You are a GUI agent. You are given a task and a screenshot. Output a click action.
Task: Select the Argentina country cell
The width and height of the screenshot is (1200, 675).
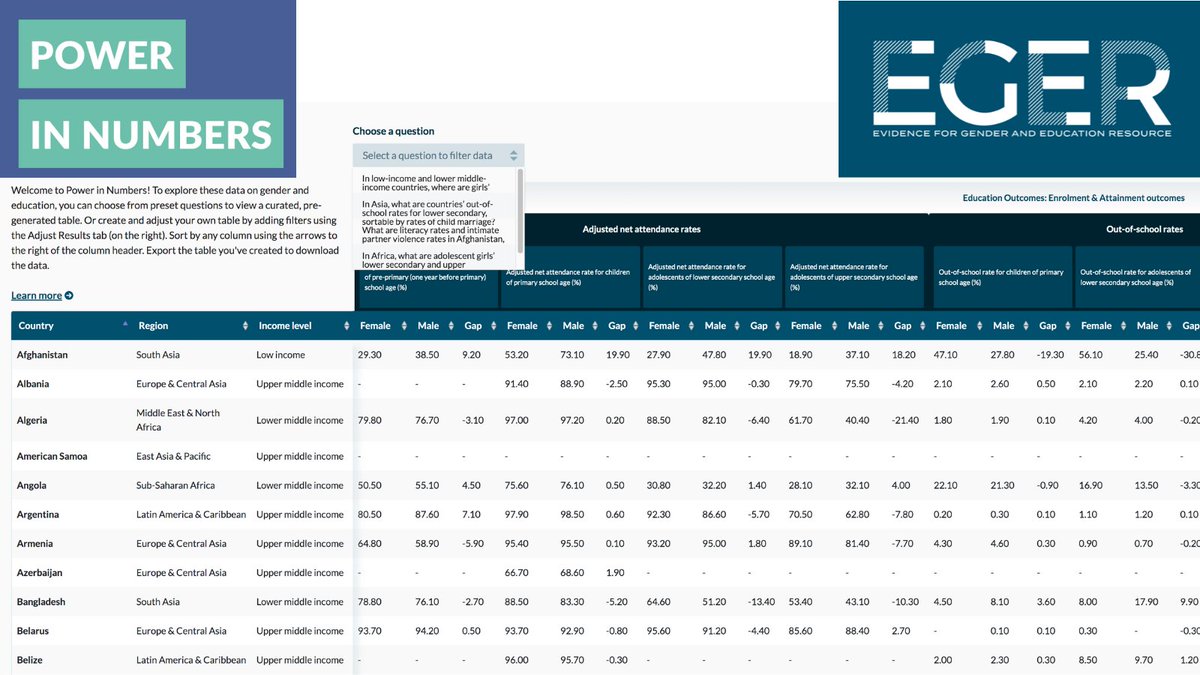[38, 515]
